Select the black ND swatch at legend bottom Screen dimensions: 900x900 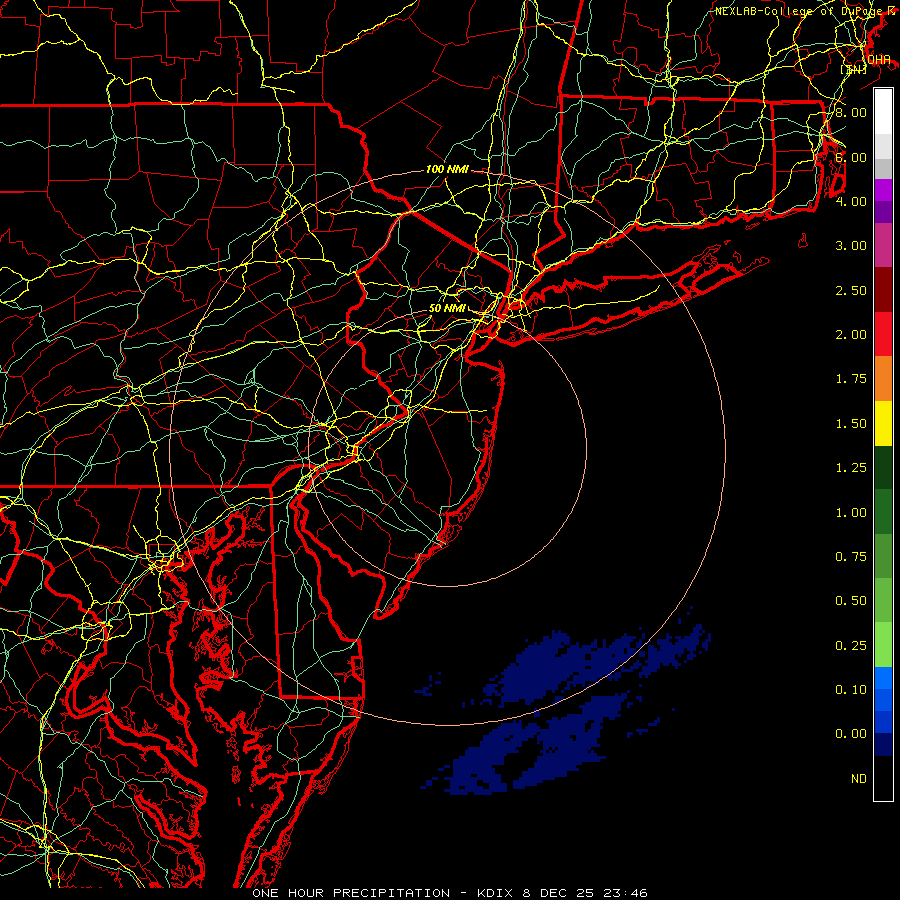[x=883, y=778]
